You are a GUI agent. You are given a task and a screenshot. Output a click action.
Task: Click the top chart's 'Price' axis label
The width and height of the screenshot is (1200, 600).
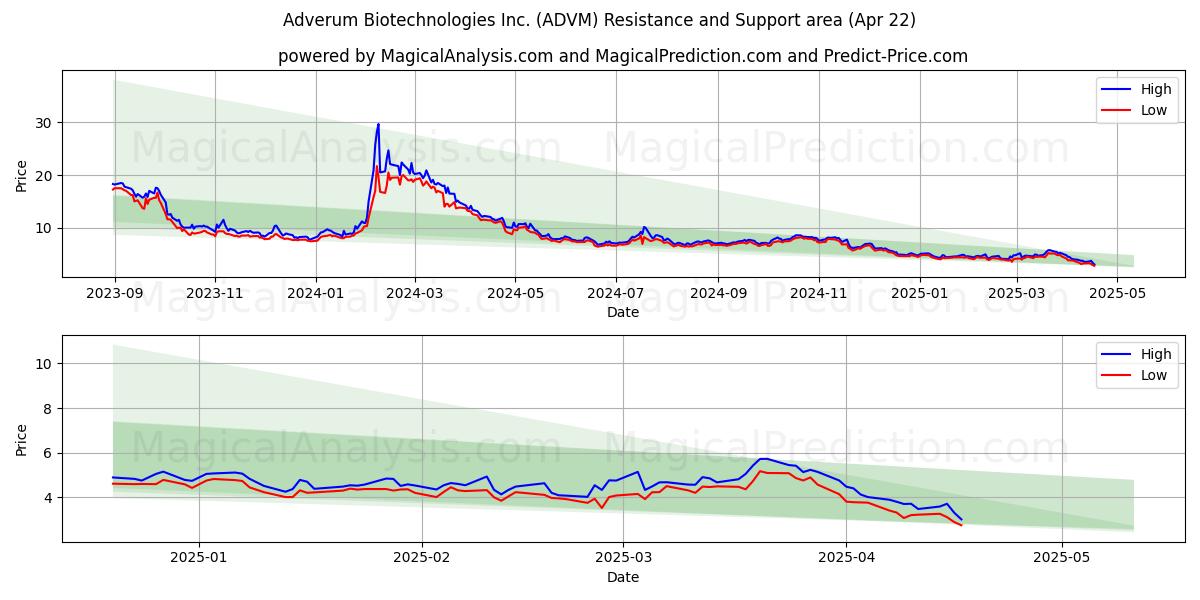pyautogui.click(x=22, y=174)
